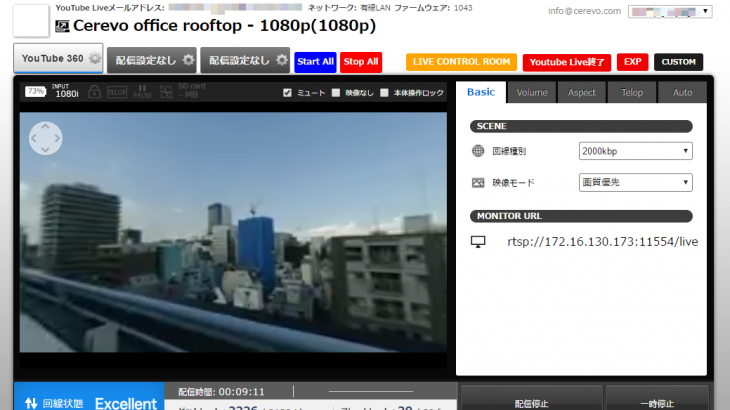Click the black CUSTOM button
Viewport: 730px width, 410px height.
(678, 62)
